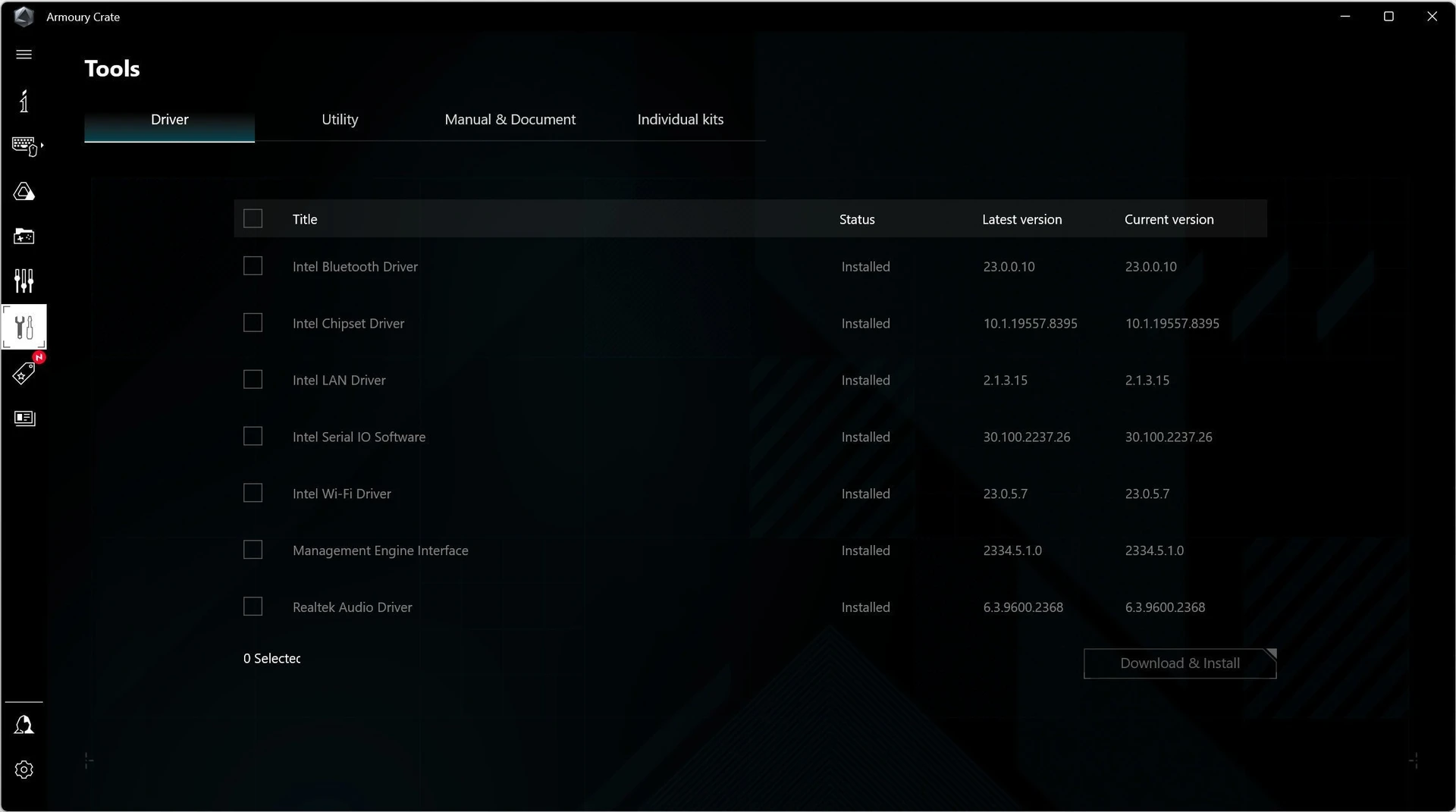Screen dimensions: 1456x812
Task: Open the Individual kits tab
Action: click(x=680, y=120)
